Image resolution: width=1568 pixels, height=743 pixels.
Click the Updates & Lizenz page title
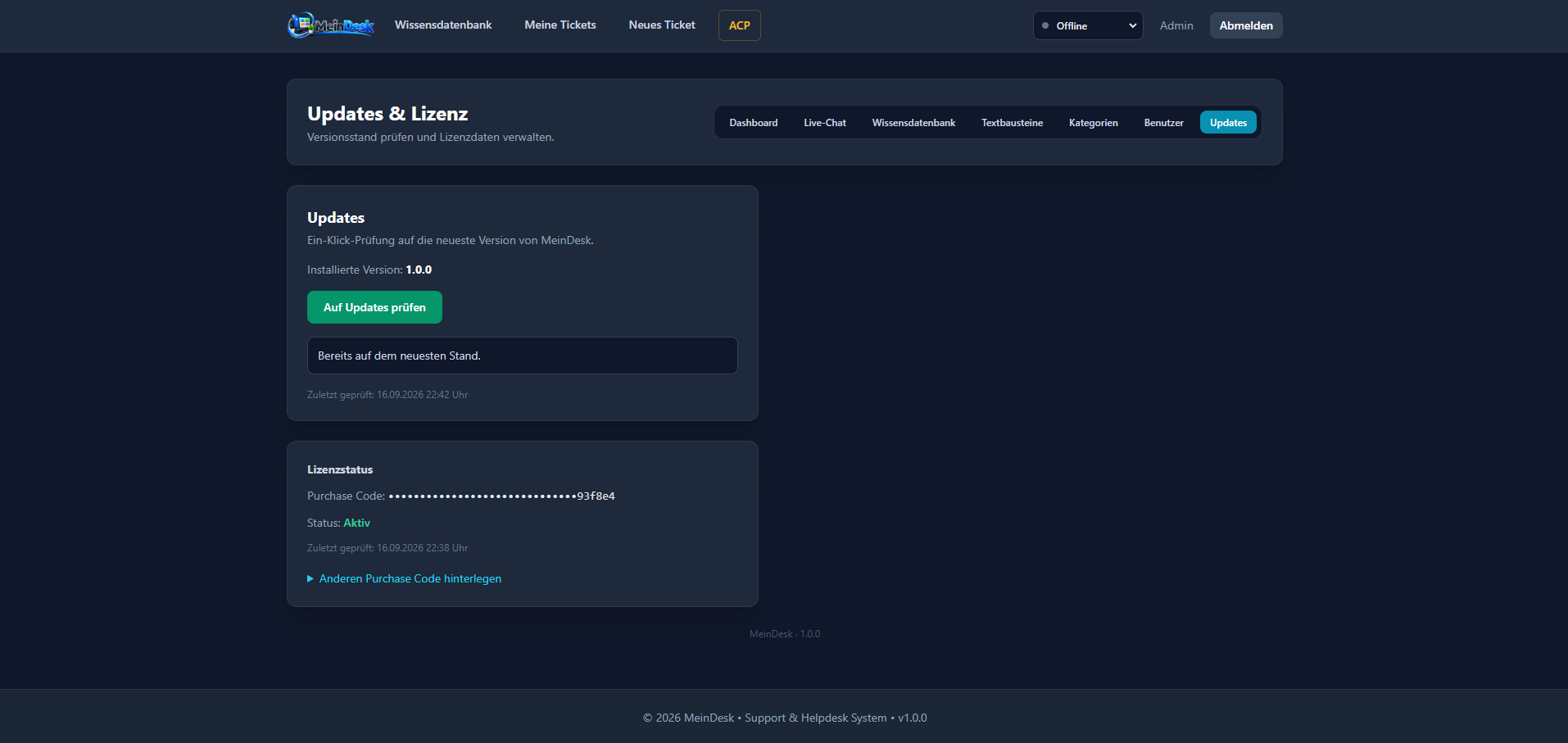tap(387, 114)
